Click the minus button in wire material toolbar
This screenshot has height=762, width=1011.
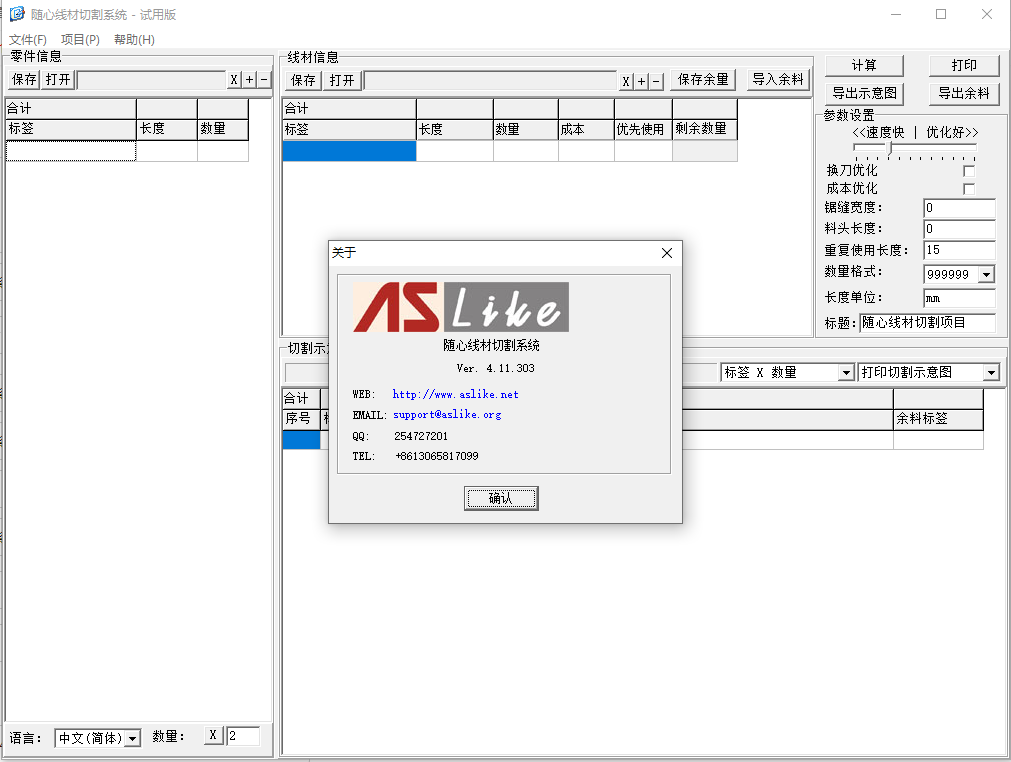coord(656,81)
